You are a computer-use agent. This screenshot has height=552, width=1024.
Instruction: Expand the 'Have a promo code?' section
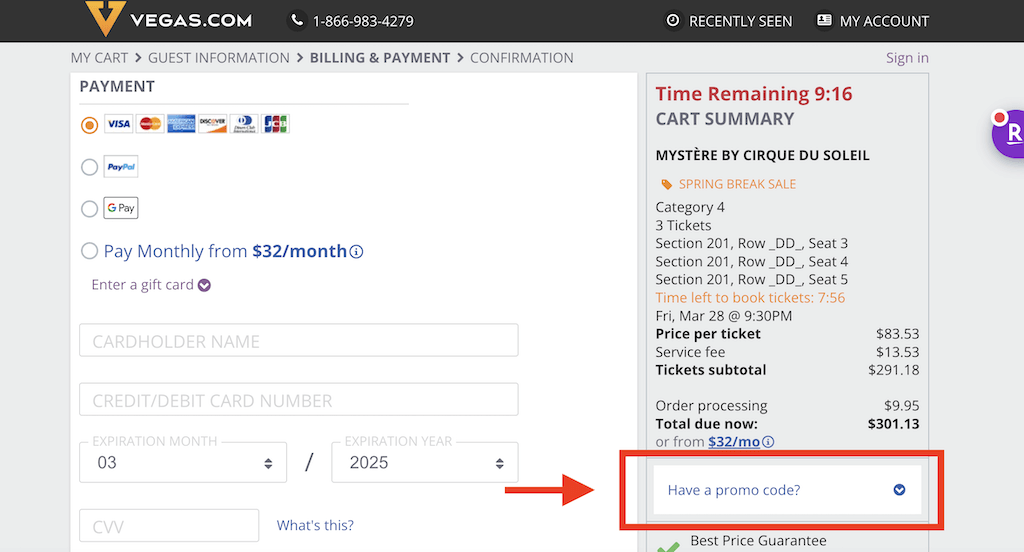tap(786, 490)
